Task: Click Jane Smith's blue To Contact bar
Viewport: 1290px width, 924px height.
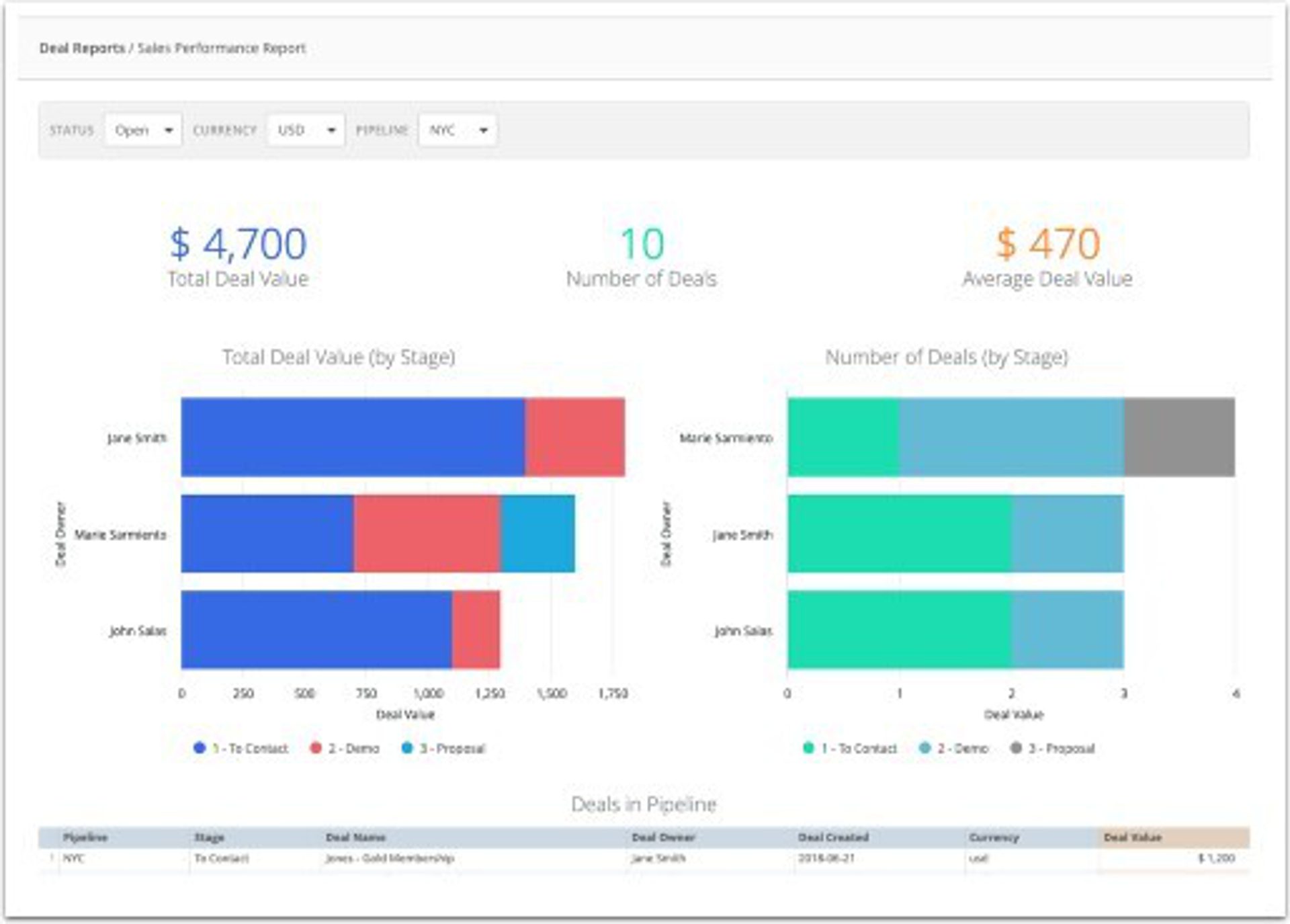Action: tap(353, 437)
